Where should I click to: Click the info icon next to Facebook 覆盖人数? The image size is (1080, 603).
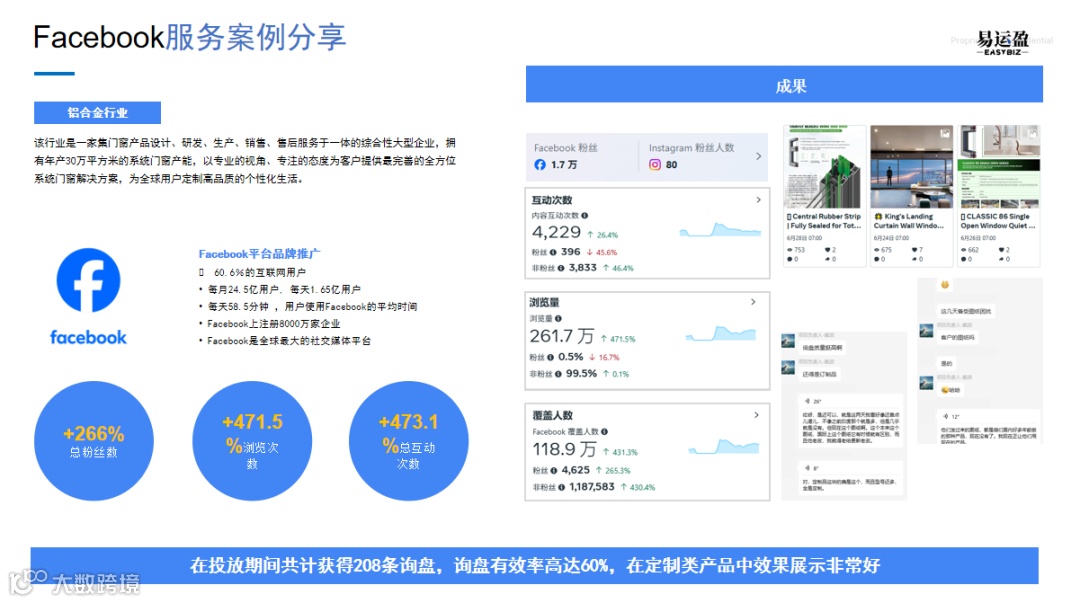(x=604, y=432)
